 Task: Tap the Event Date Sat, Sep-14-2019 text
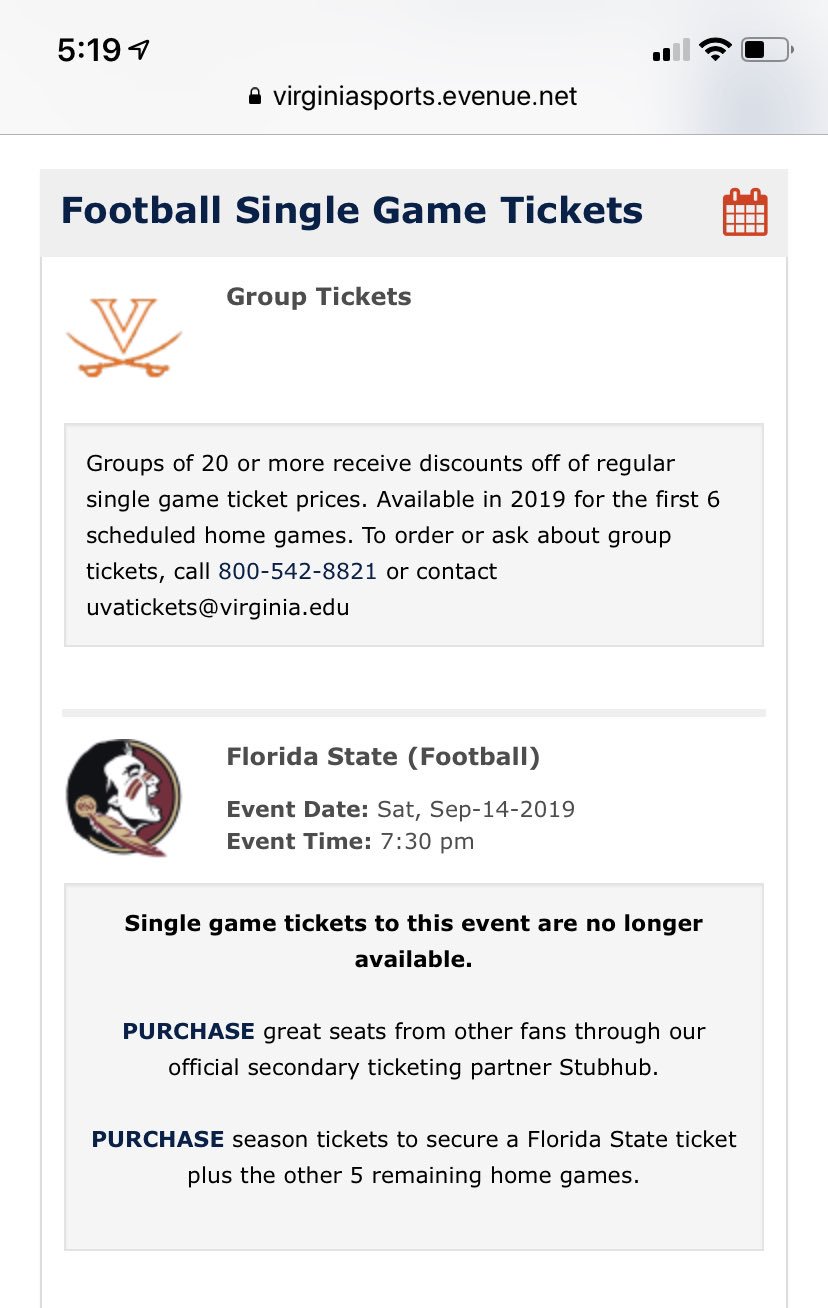tap(401, 809)
